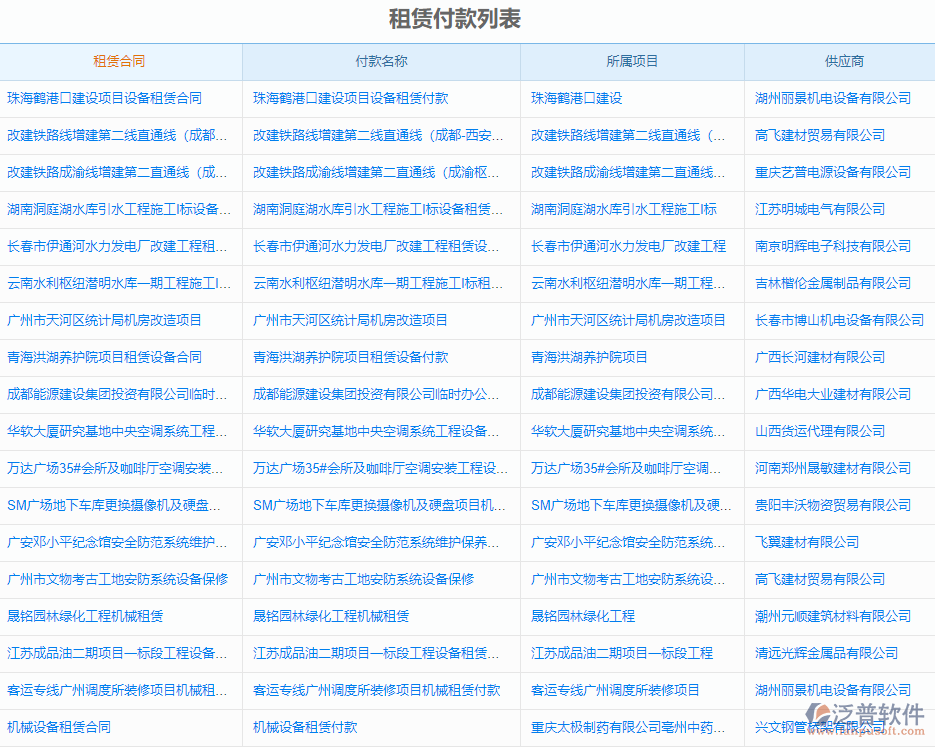Screen dimensions: 935x747
Task: Click the 付款名称 column header
Action: [x=380, y=61]
